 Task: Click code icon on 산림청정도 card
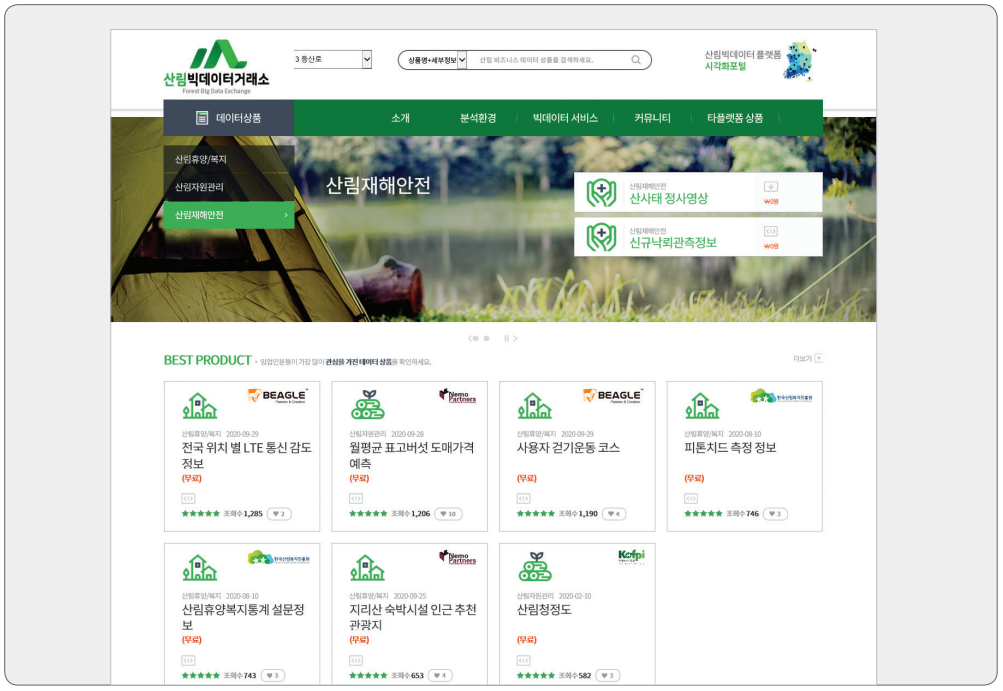tap(523, 660)
